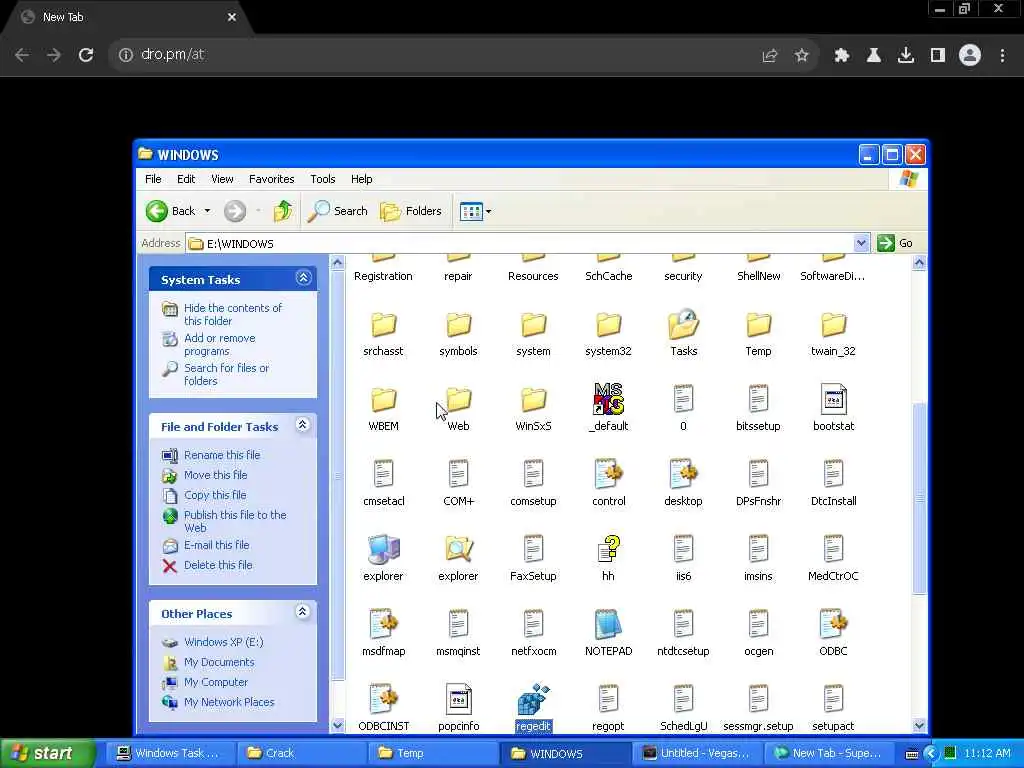
Task: Open the Search toolbar button
Action: coord(338,211)
